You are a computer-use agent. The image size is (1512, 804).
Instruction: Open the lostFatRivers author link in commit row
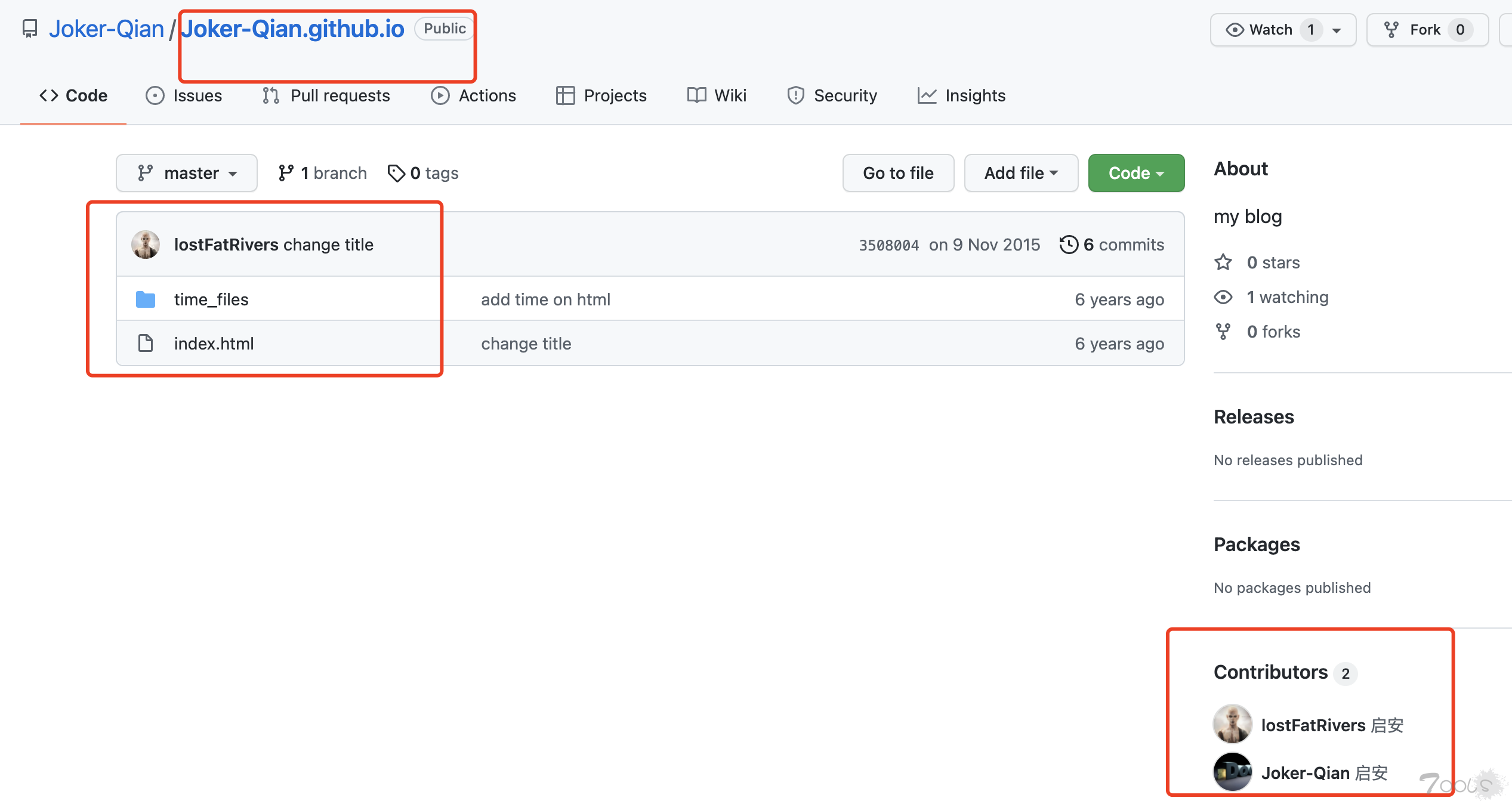point(226,245)
